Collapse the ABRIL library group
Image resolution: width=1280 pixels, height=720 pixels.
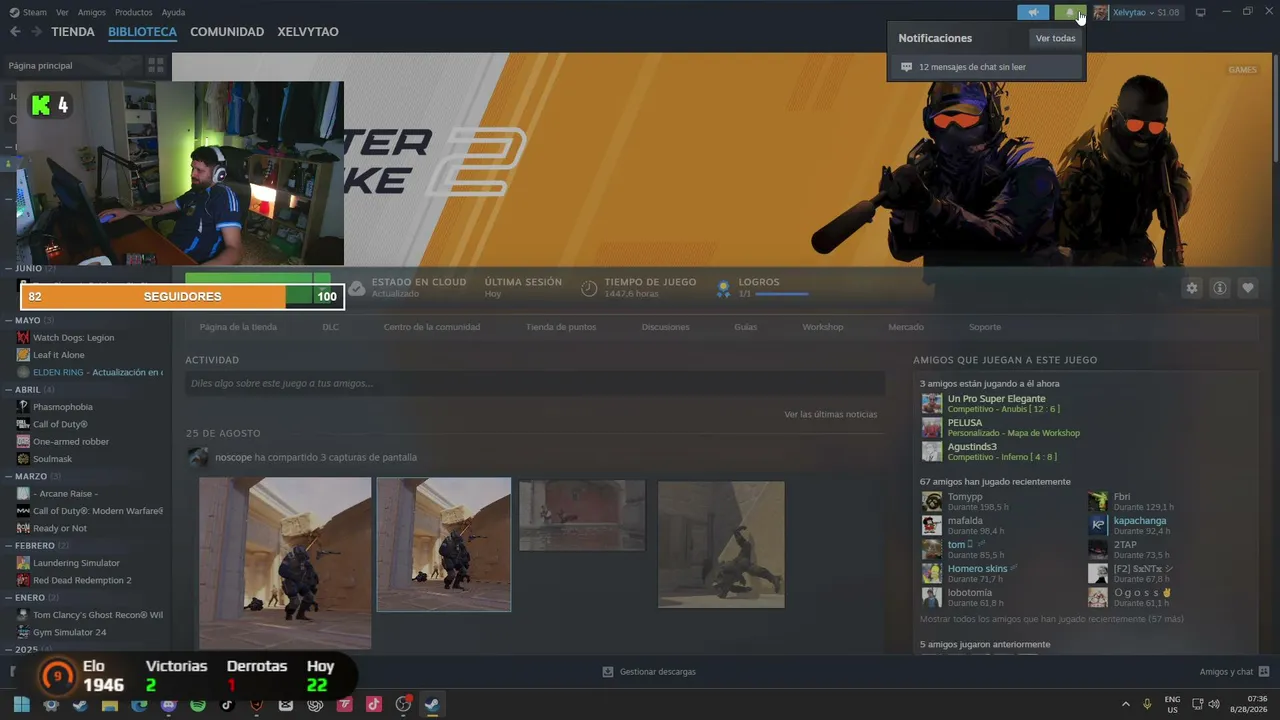click(x=8, y=389)
